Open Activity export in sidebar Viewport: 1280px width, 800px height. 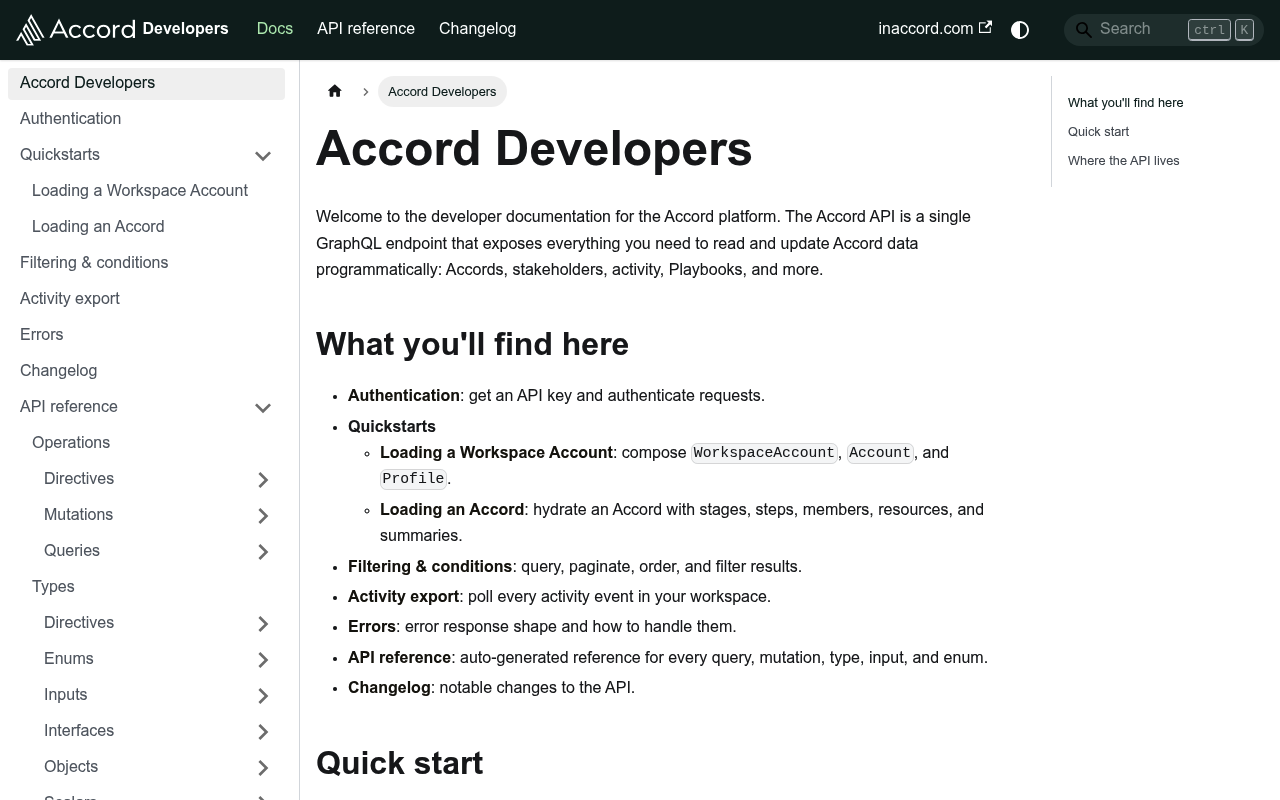point(146,299)
